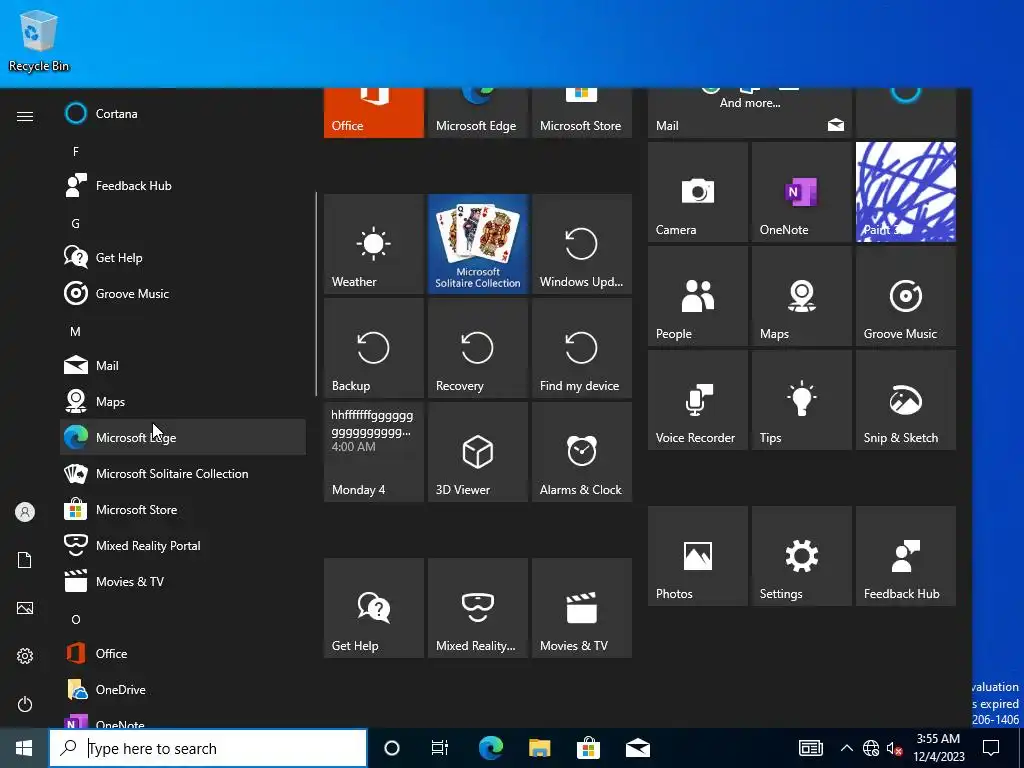Launch File Explorer from the taskbar
The width and height of the screenshot is (1024, 768).
539,748
